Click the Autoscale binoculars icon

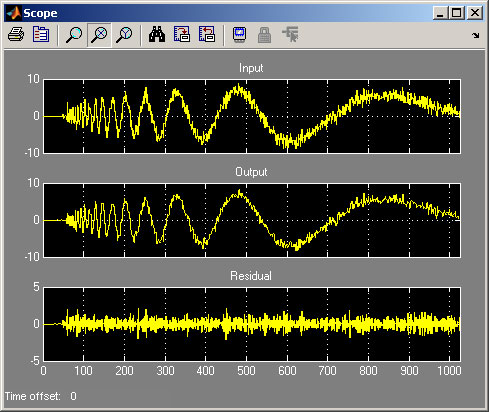tap(157, 34)
